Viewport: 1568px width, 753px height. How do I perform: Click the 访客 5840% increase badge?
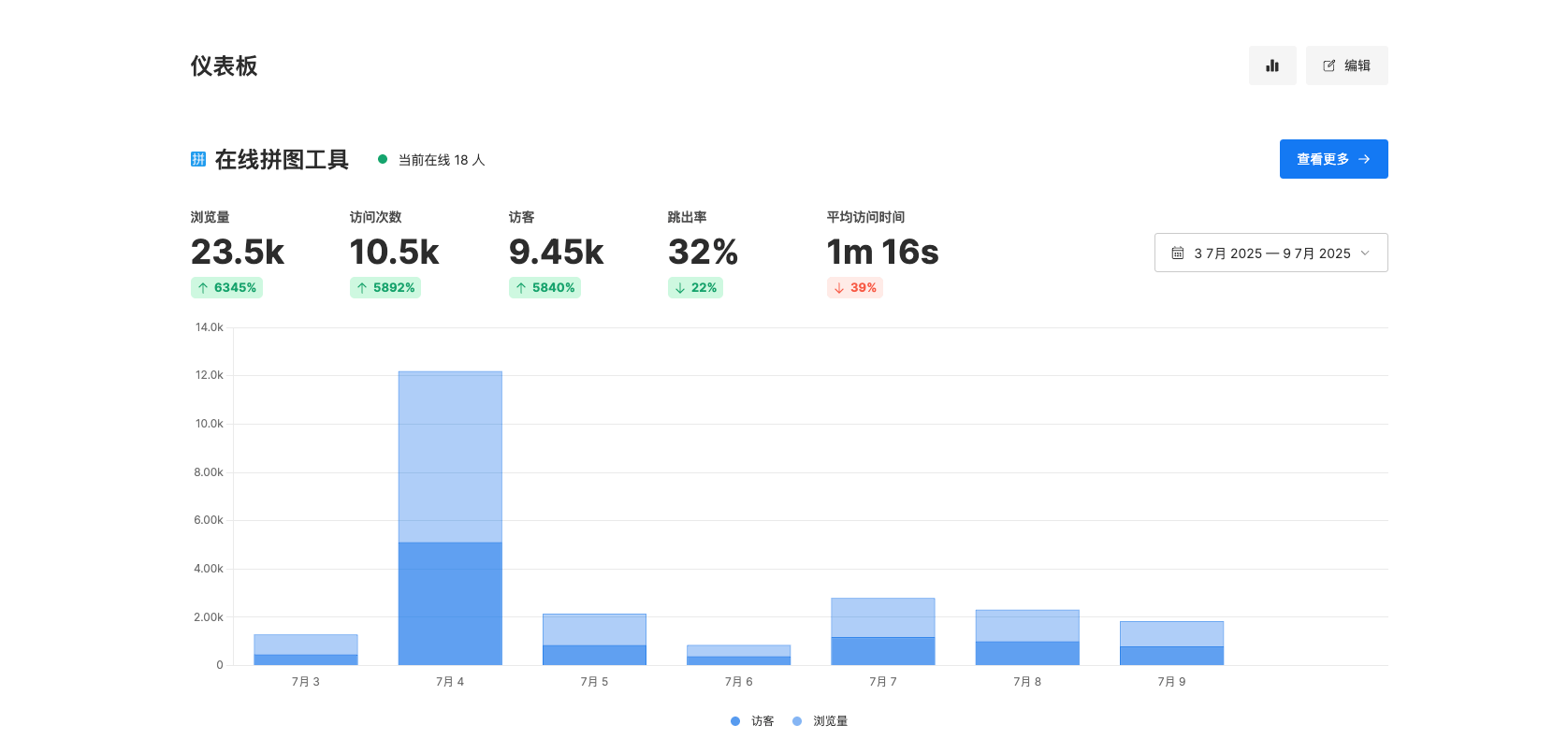[544, 288]
